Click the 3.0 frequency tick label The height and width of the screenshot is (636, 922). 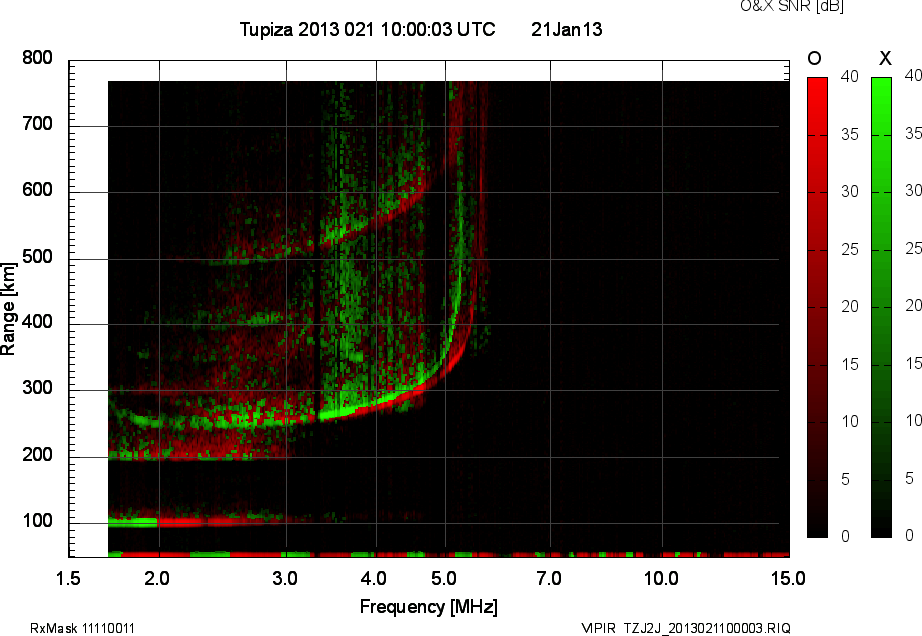[x=285, y=578]
